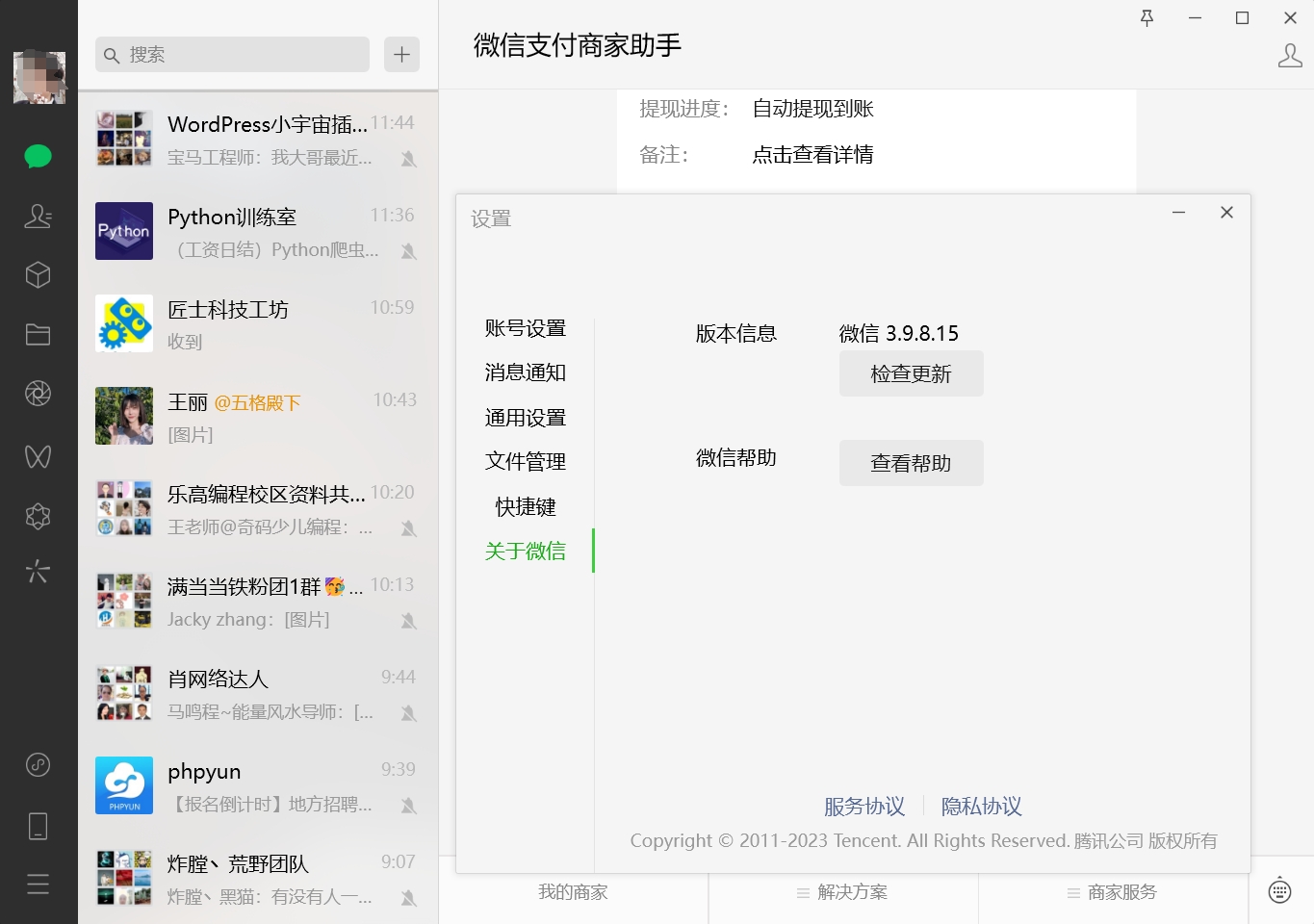Image resolution: width=1314 pixels, height=924 pixels.
Task: Open Favorites (收藏) in the sidebar
Action: pos(39,274)
